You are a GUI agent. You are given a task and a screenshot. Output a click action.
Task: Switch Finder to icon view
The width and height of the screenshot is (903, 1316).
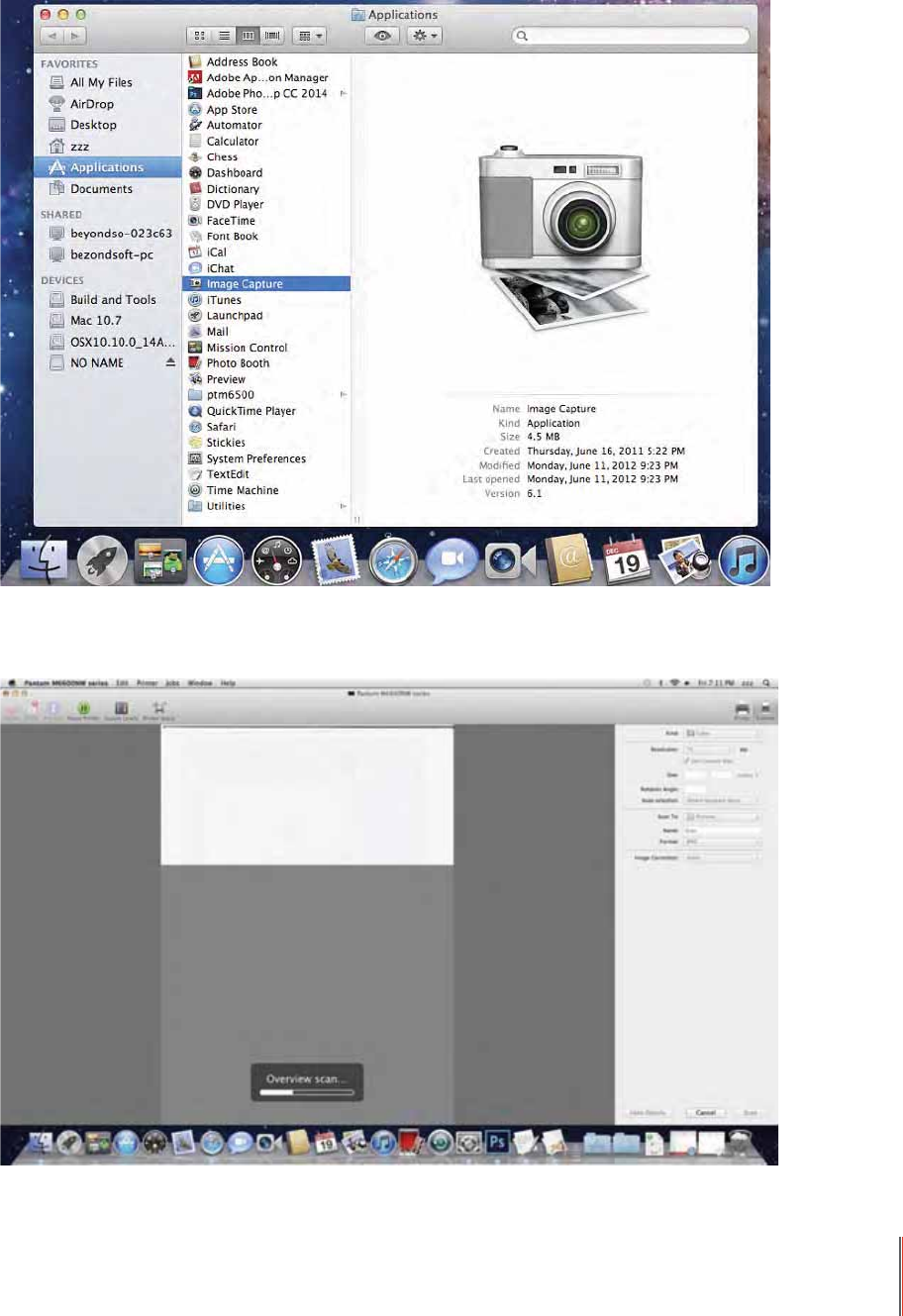[x=199, y=36]
